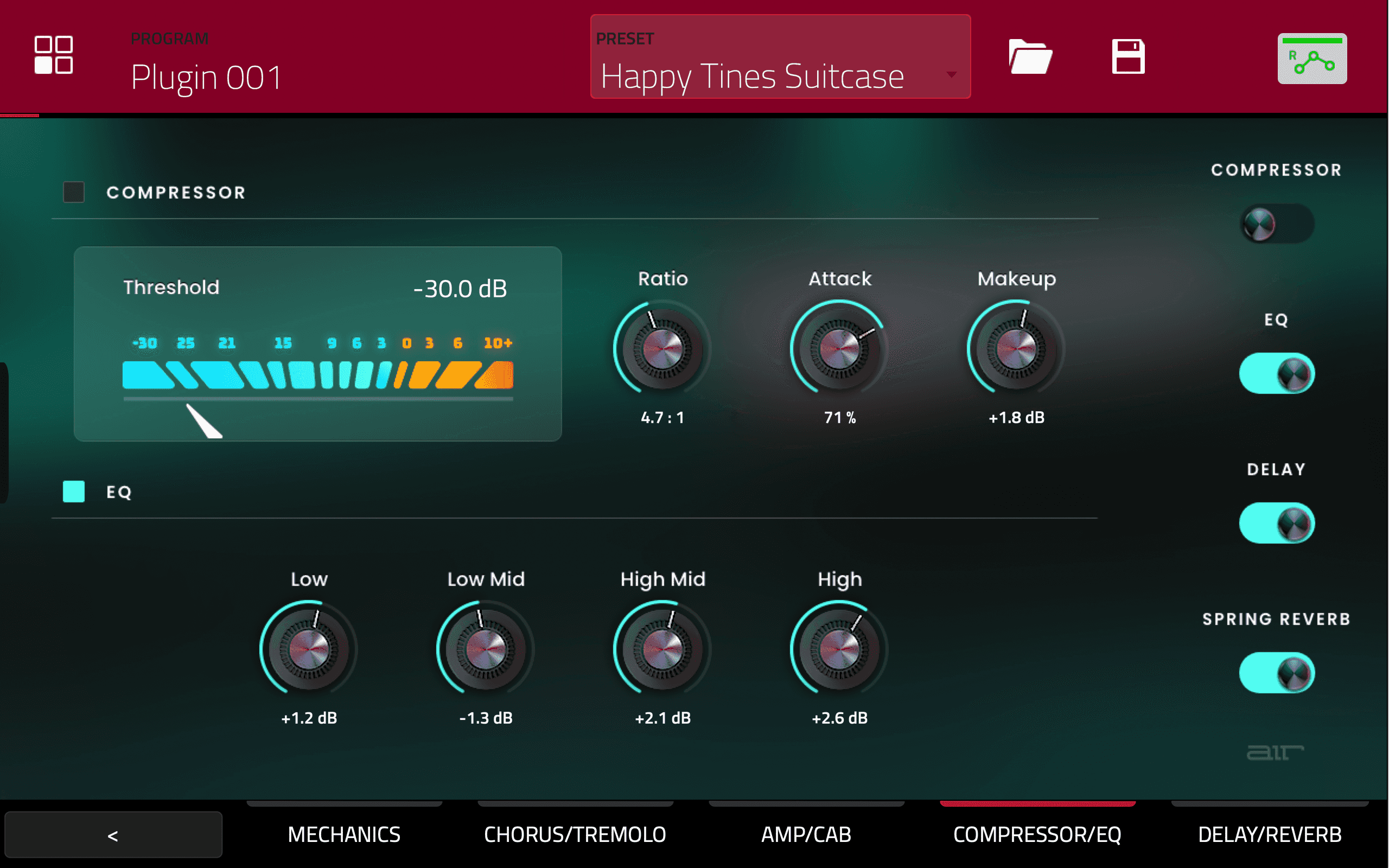This screenshot has height=868, width=1389.
Task: Switch off the Delay toggle
Action: pyautogui.click(x=1277, y=523)
